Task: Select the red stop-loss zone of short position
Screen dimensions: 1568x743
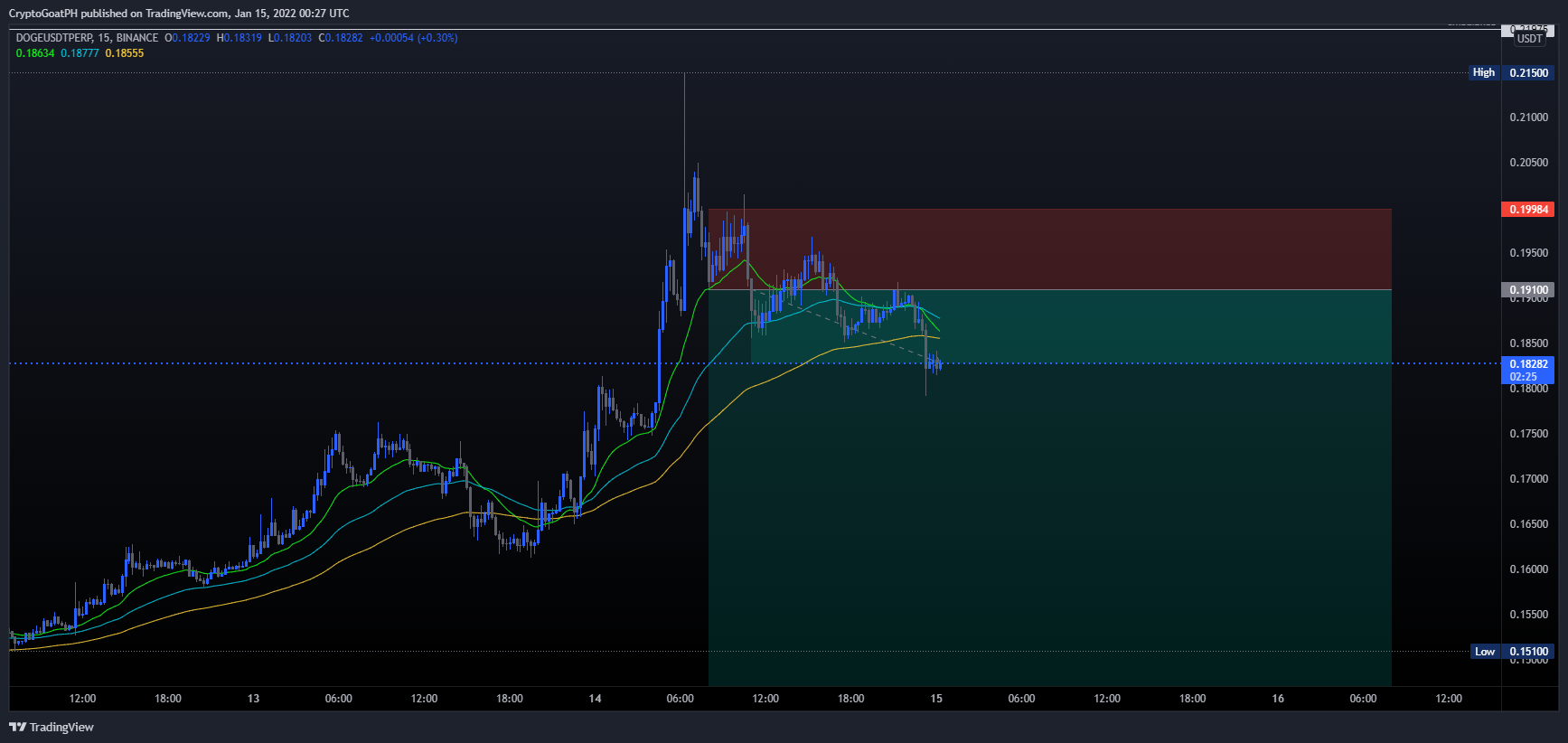Action: pos(1049,249)
